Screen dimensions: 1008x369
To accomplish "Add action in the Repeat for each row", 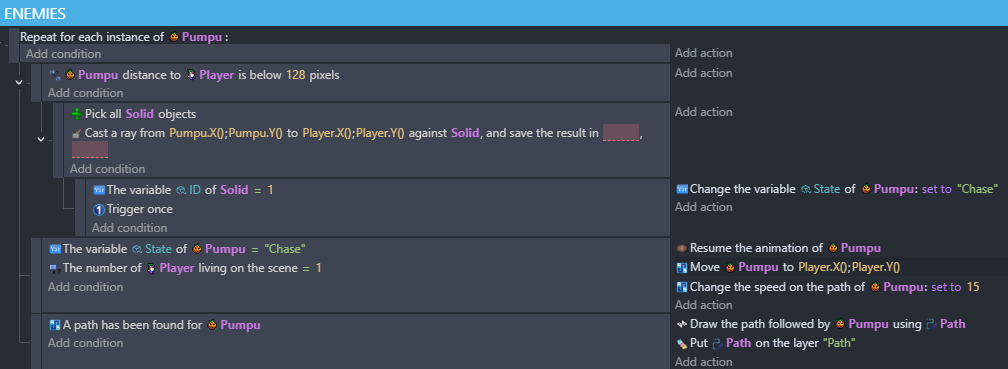I will (x=703, y=53).
